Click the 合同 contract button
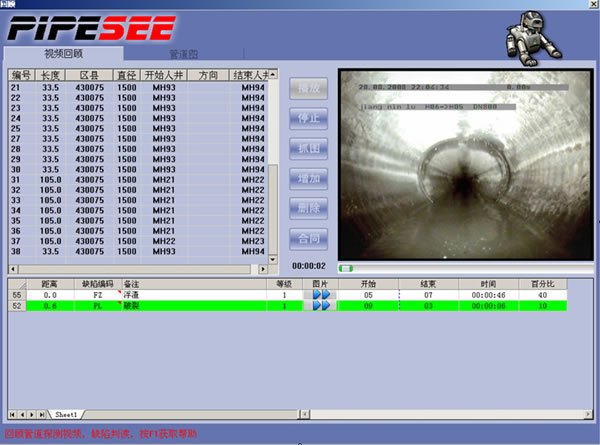The width and height of the screenshot is (600, 445). pos(308,239)
